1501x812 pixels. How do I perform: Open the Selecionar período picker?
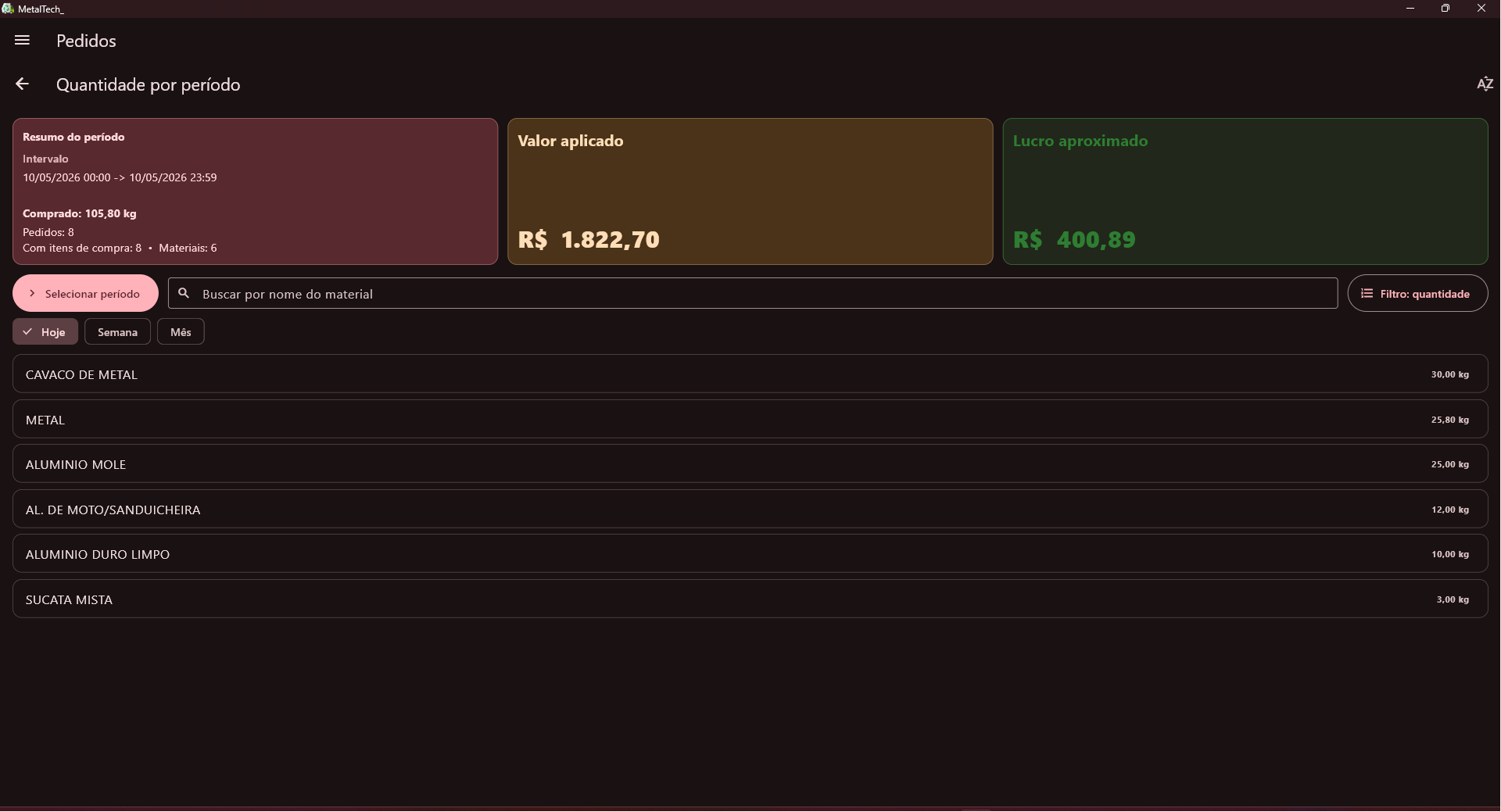point(85,294)
